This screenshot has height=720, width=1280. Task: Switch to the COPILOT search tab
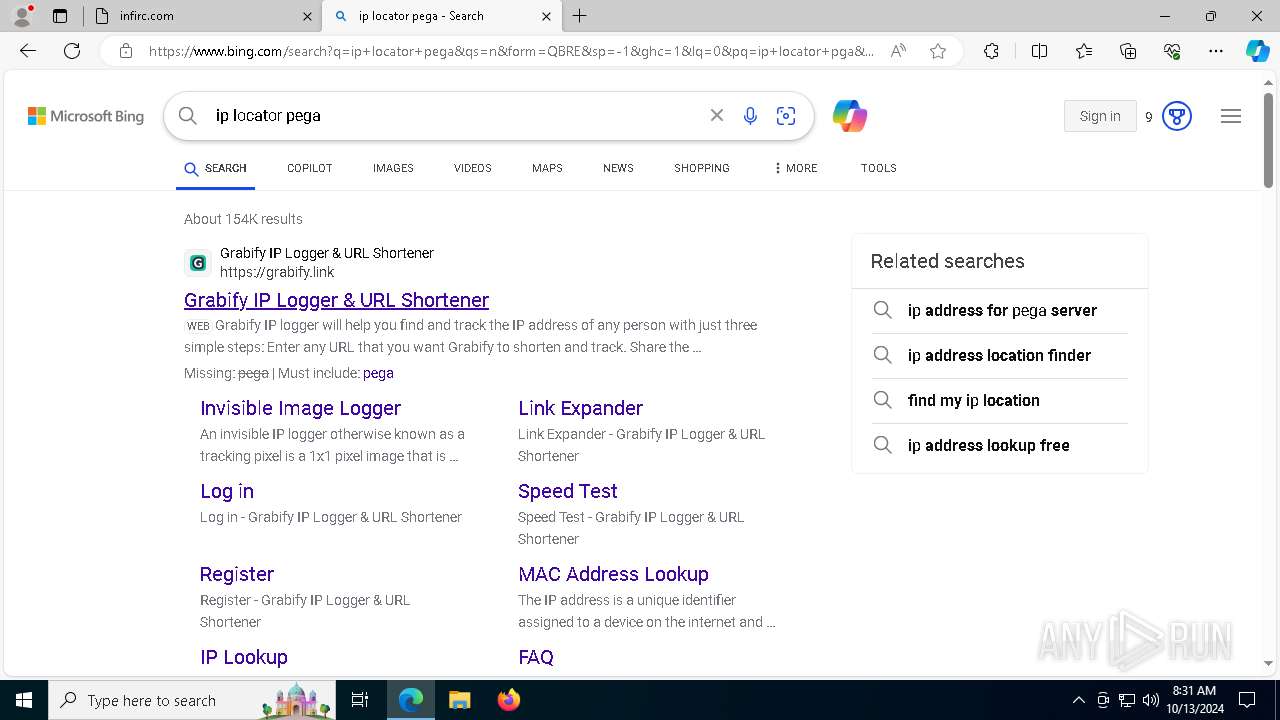pos(309,168)
